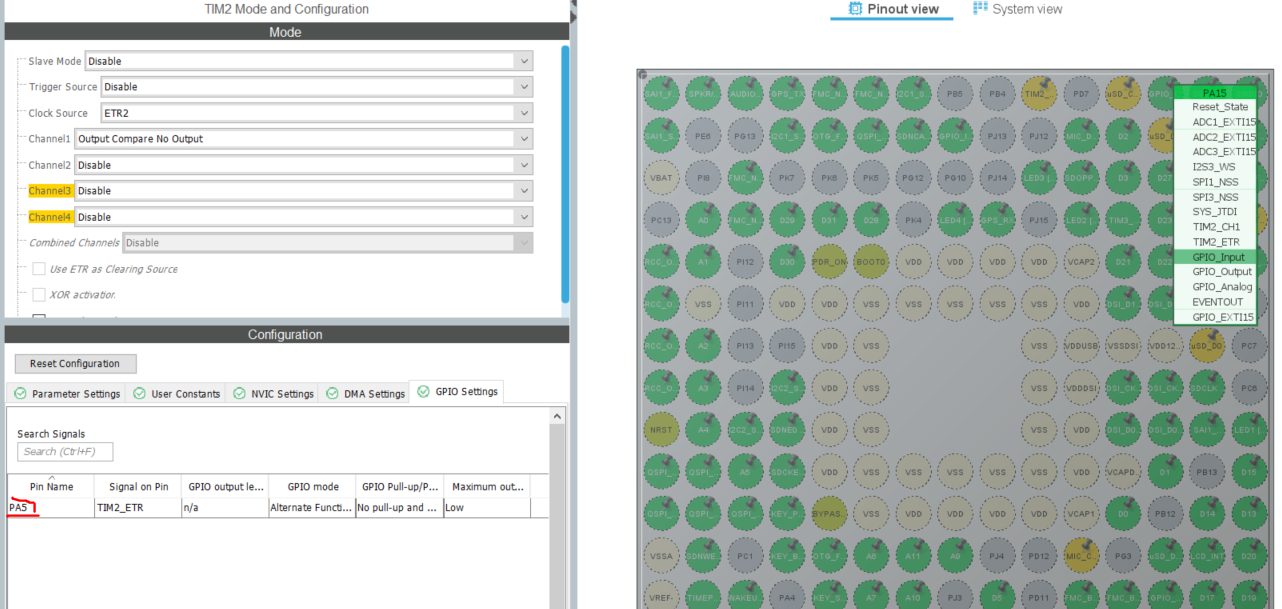
Task: Click the VSSA pin circle
Action: [x=662, y=556]
